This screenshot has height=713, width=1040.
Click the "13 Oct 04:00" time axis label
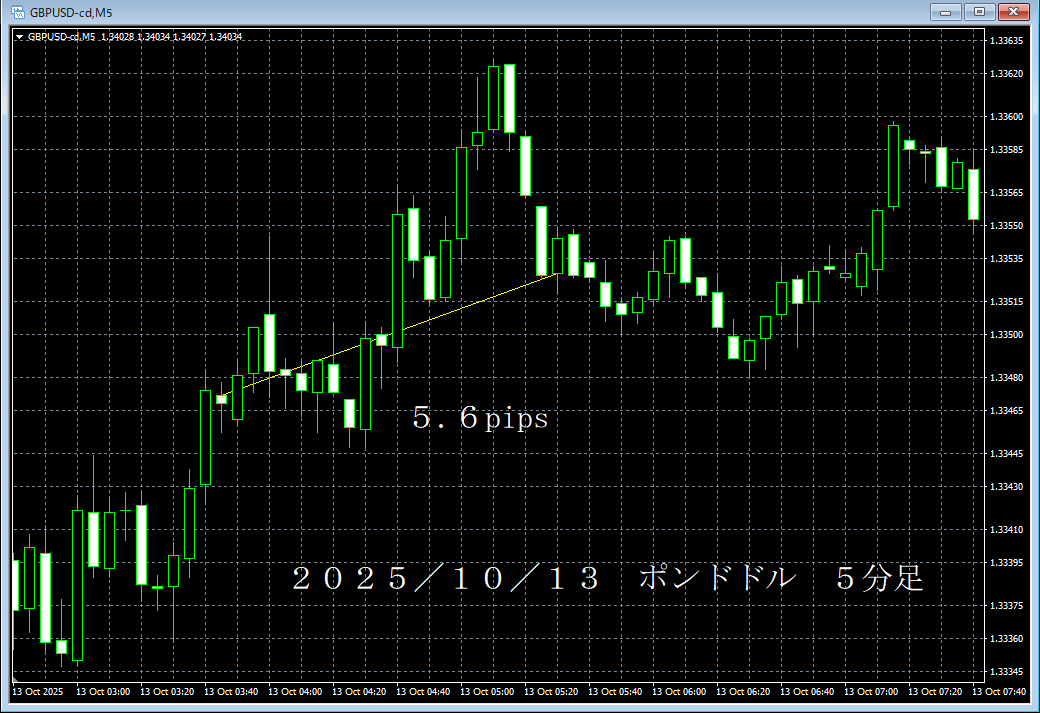pos(295,692)
